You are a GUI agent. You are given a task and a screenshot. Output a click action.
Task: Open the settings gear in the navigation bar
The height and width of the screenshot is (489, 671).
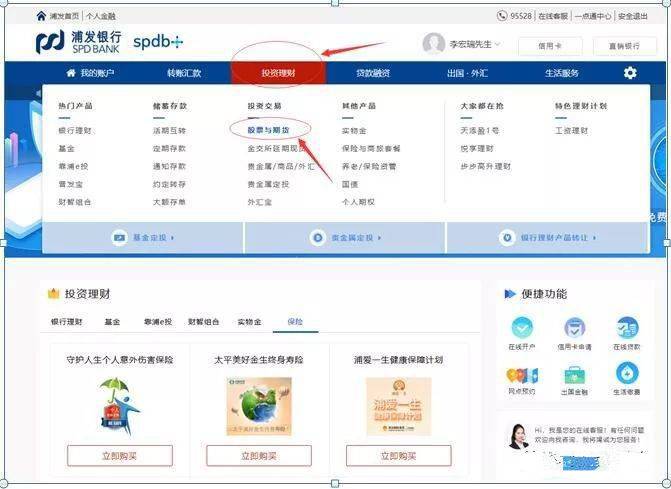630,73
